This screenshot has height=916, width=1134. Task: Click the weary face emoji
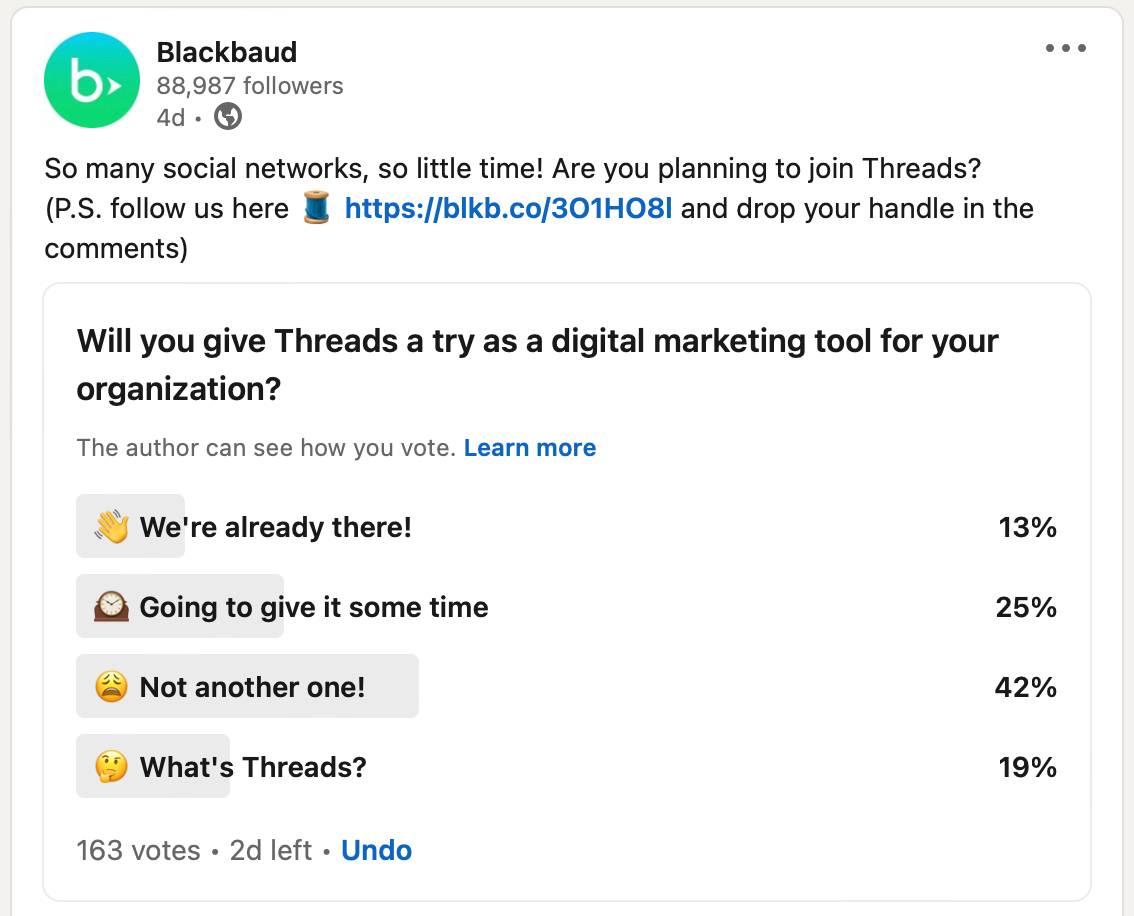tap(112, 687)
